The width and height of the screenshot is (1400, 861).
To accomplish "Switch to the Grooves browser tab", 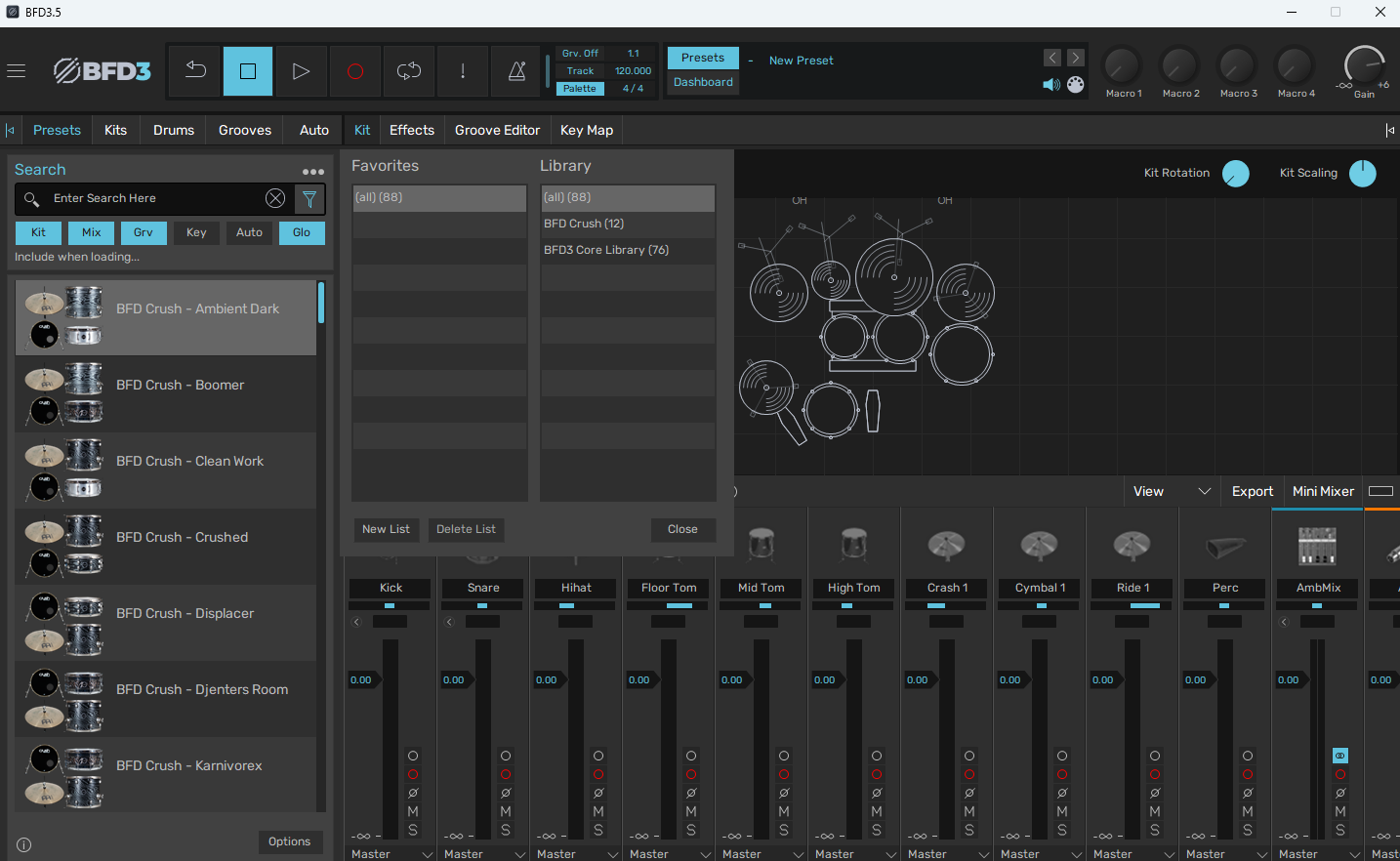I will pyautogui.click(x=245, y=130).
